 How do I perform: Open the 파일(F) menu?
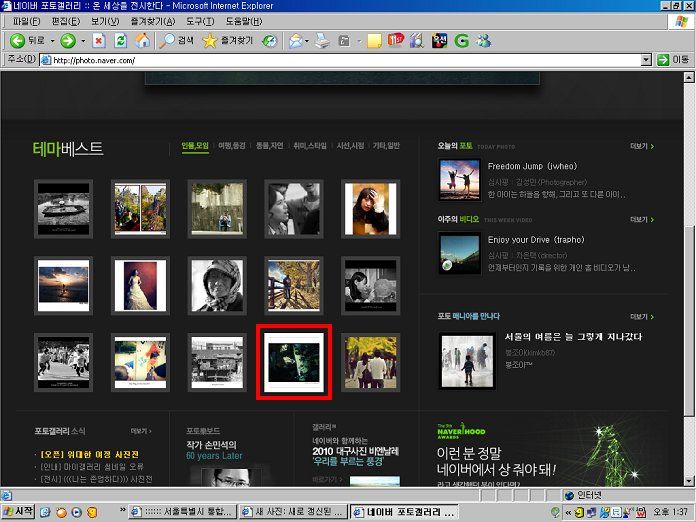(x=26, y=21)
